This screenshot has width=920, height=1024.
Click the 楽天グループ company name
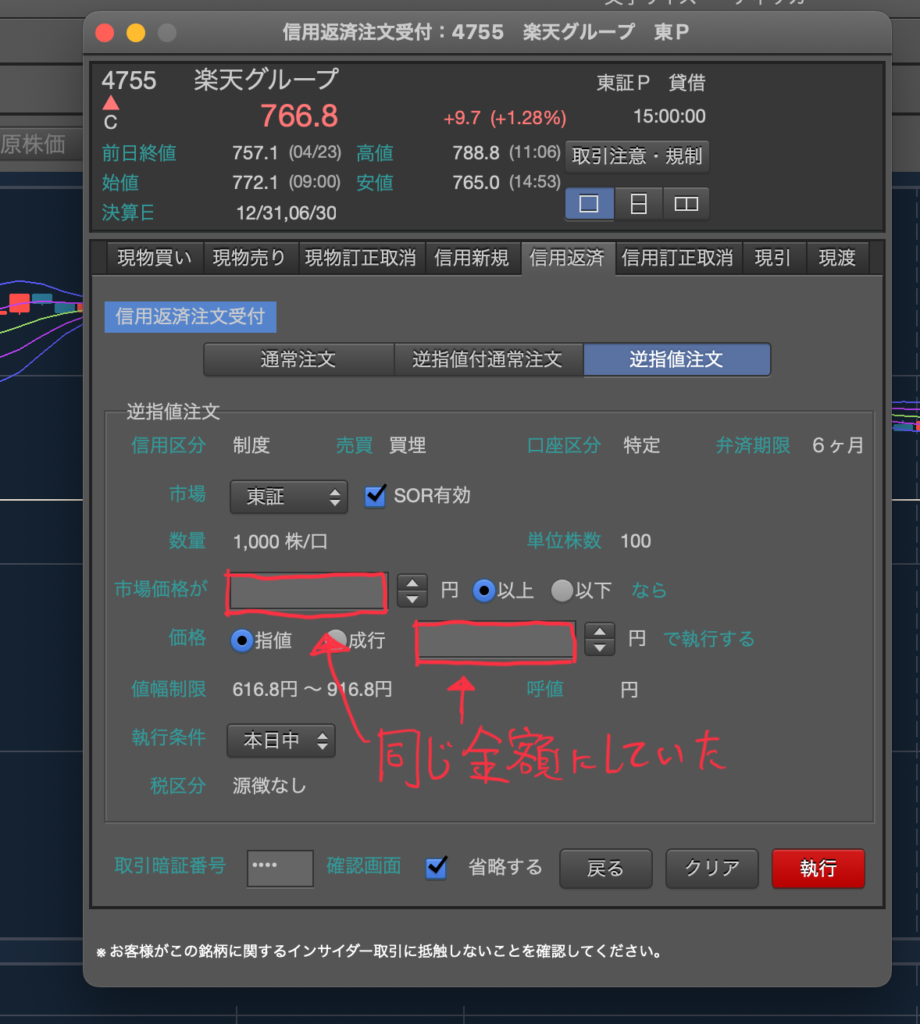point(266,80)
